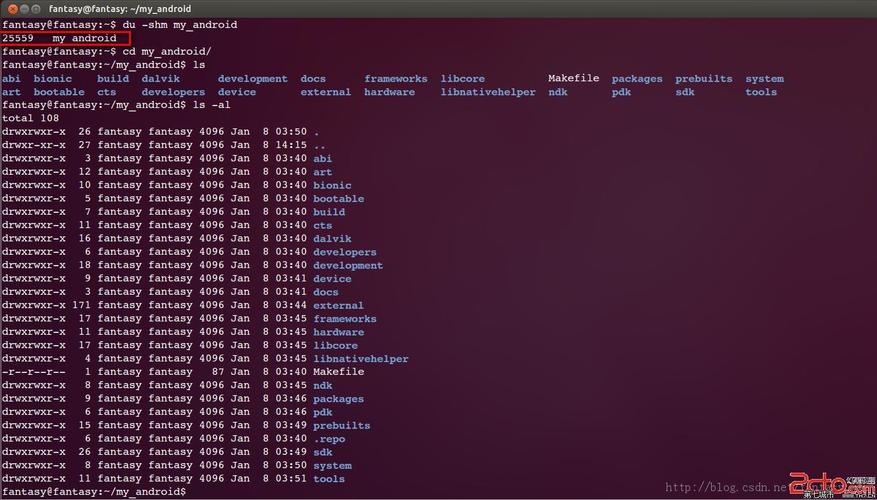Click the 'total 108' line

30,118
